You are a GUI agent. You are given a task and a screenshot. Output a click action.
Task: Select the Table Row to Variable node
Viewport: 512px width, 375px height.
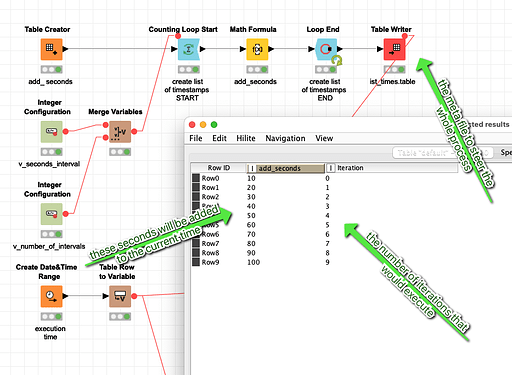pyautogui.click(x=120, y=296)
